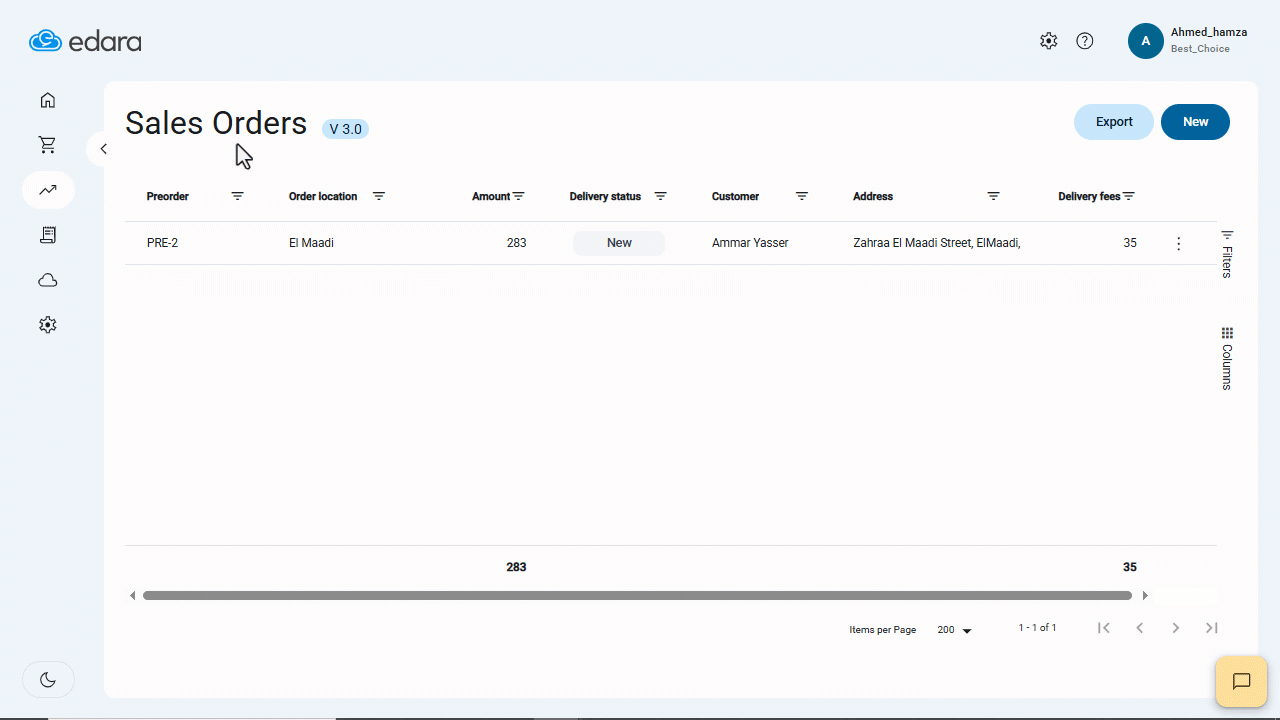Collapse the sidebar with the chevron arrow
Image resolution: width=1280 pixels, height=720 pixels.
tap(103, 149)
